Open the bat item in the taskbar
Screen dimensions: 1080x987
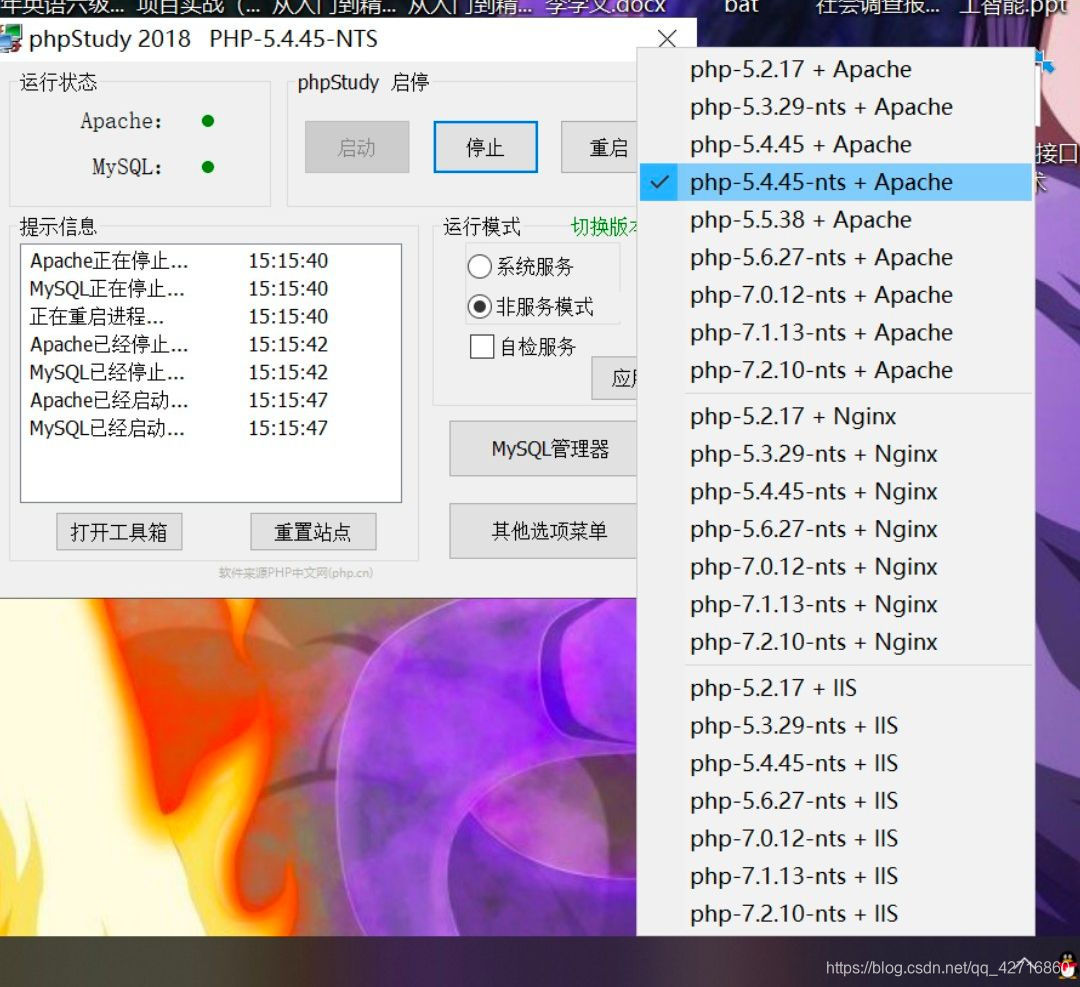(x=742, y=7)
